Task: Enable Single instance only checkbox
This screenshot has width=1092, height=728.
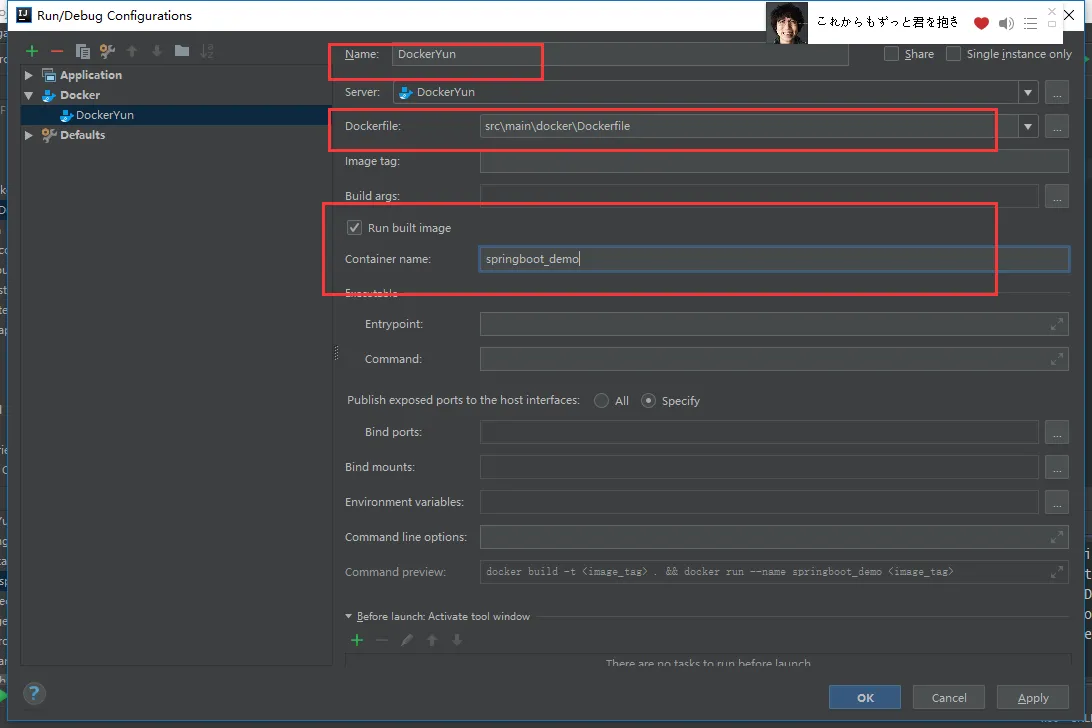Action: (953, 54)
